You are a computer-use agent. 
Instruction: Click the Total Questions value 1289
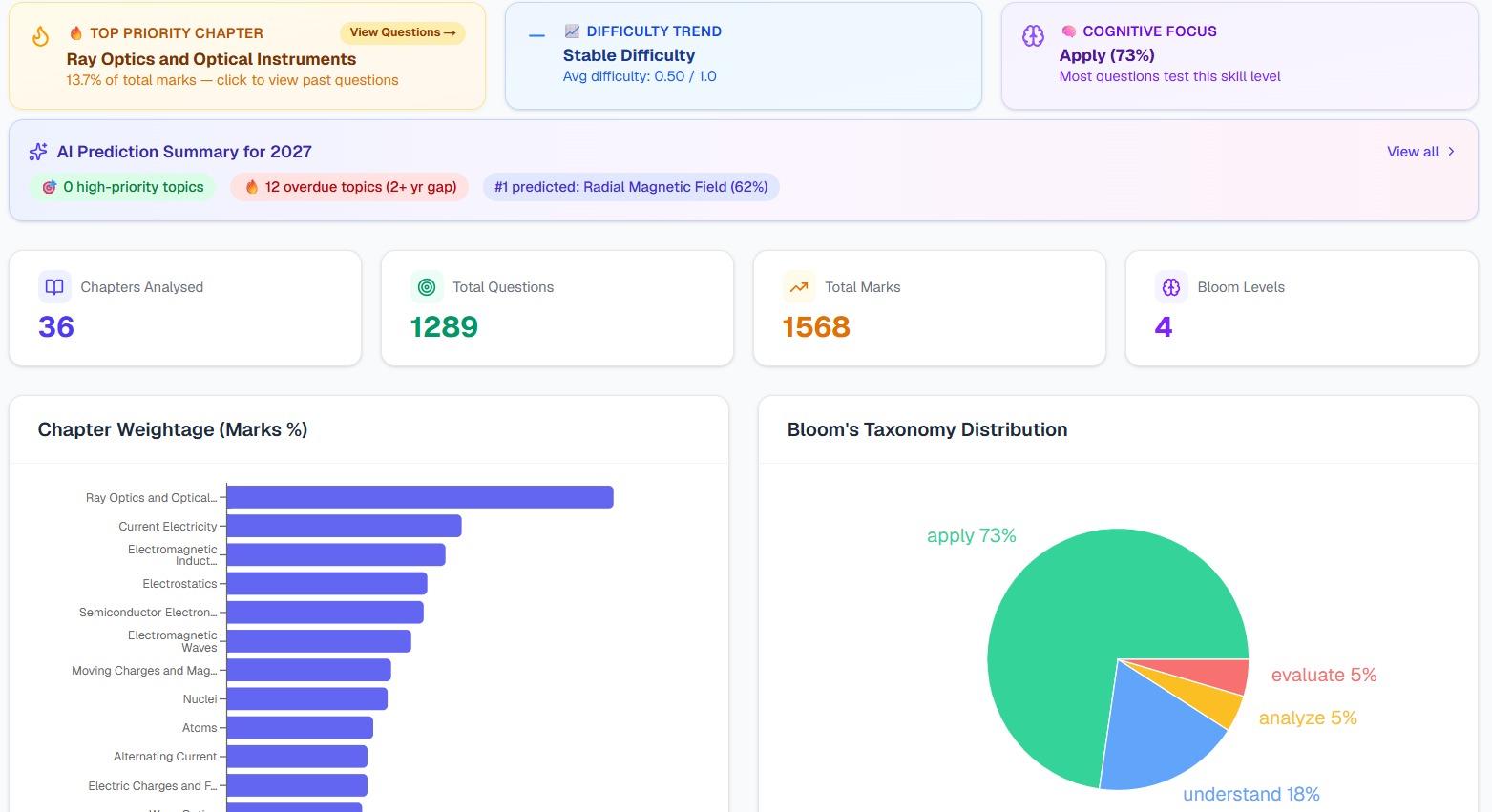coord(444,327)
